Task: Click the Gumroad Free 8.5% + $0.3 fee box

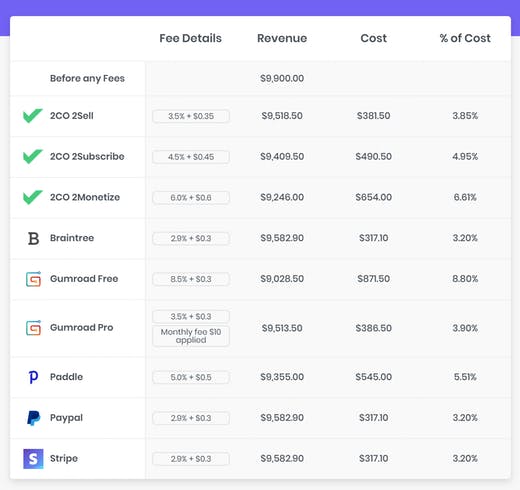Action: coord(191,279)
